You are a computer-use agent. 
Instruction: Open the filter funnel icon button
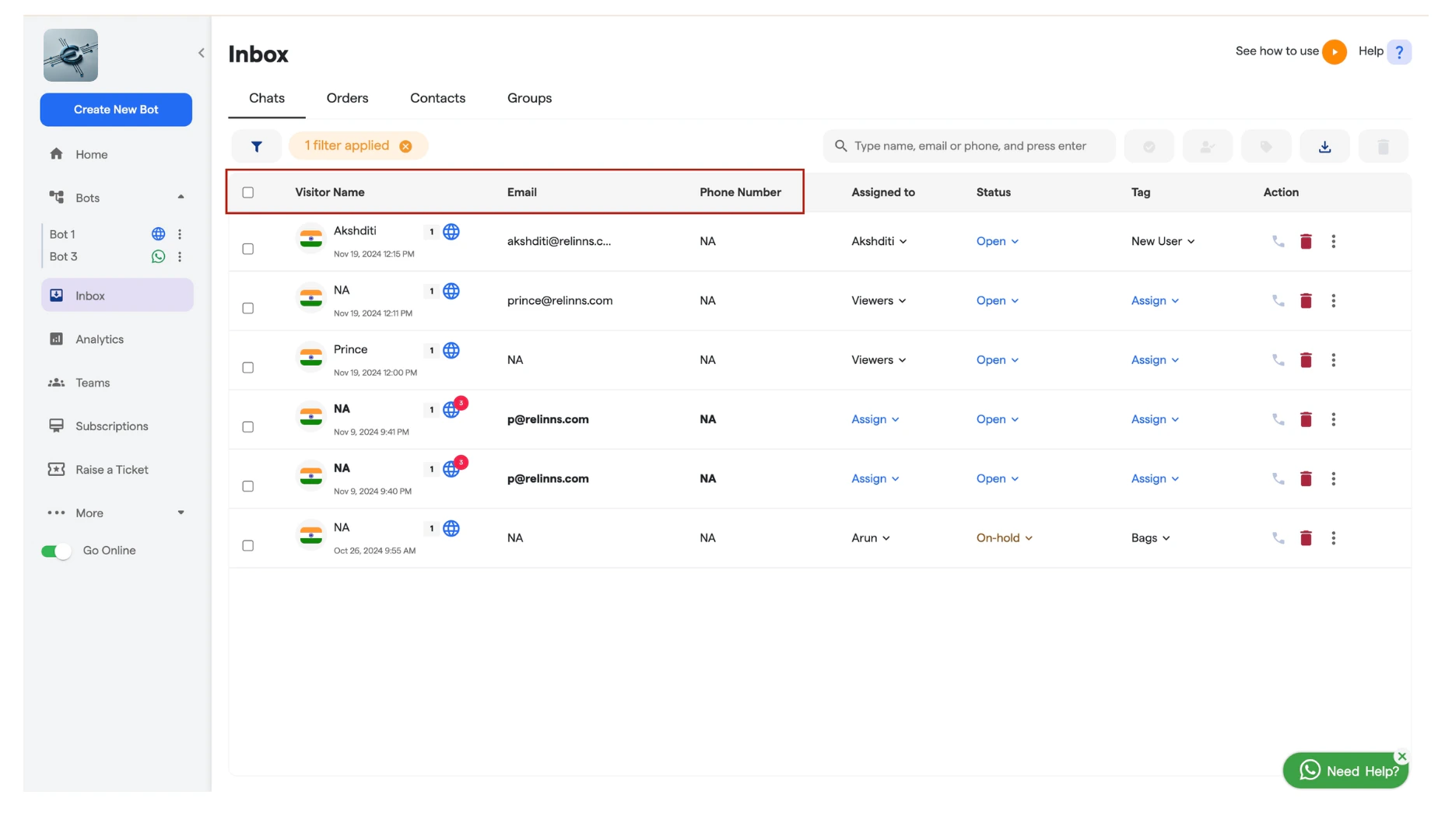tap(256, 146)
